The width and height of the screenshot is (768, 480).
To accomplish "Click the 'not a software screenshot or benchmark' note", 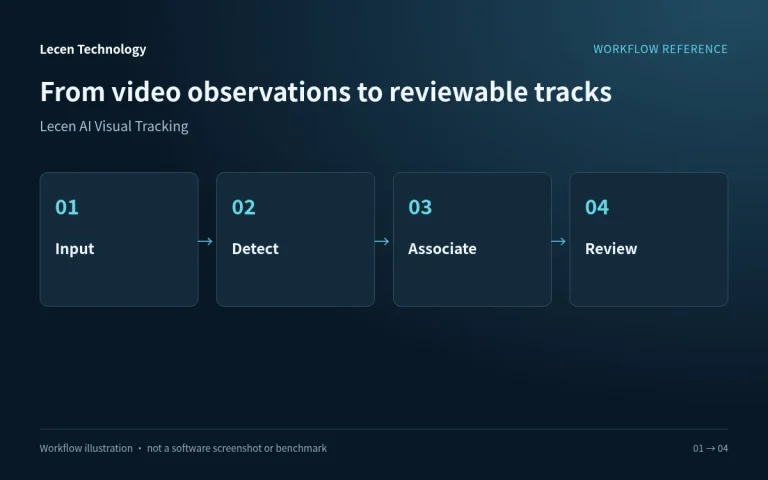I will (x=237, y=448).
